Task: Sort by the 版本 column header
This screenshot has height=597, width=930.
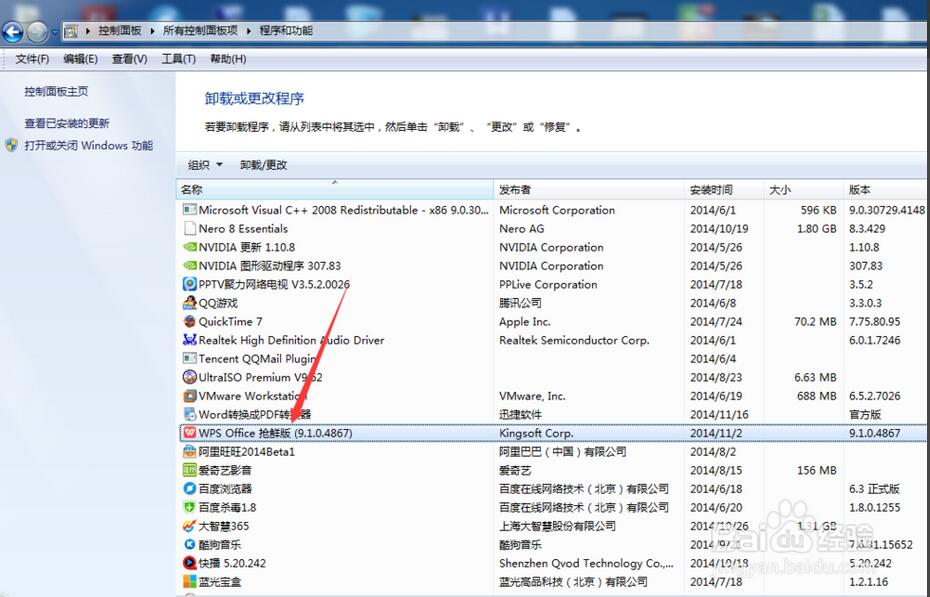Action: pos(885,190)
